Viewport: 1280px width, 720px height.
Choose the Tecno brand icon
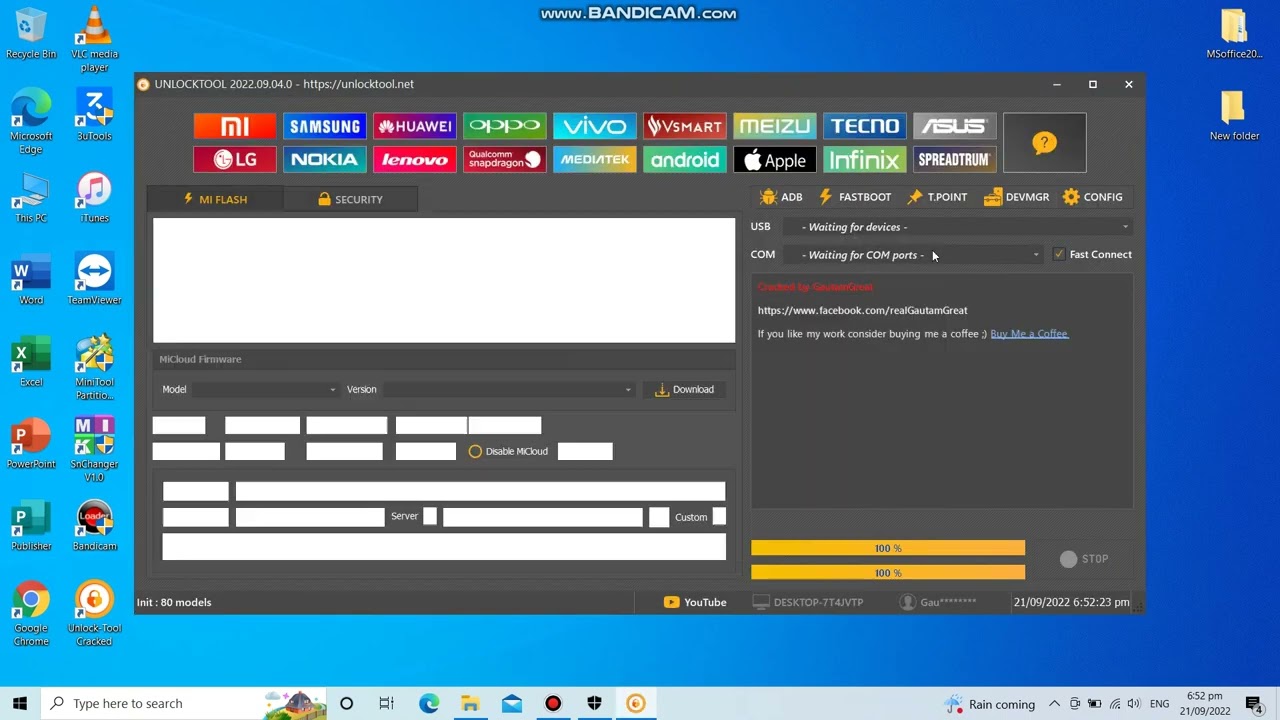coord(865,126)
